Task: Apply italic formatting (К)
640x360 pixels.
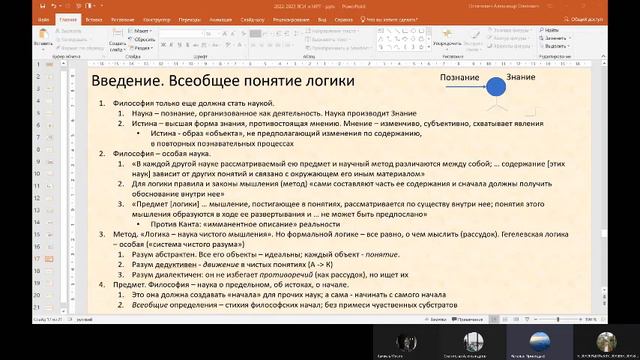Action: tap(171, 45)
